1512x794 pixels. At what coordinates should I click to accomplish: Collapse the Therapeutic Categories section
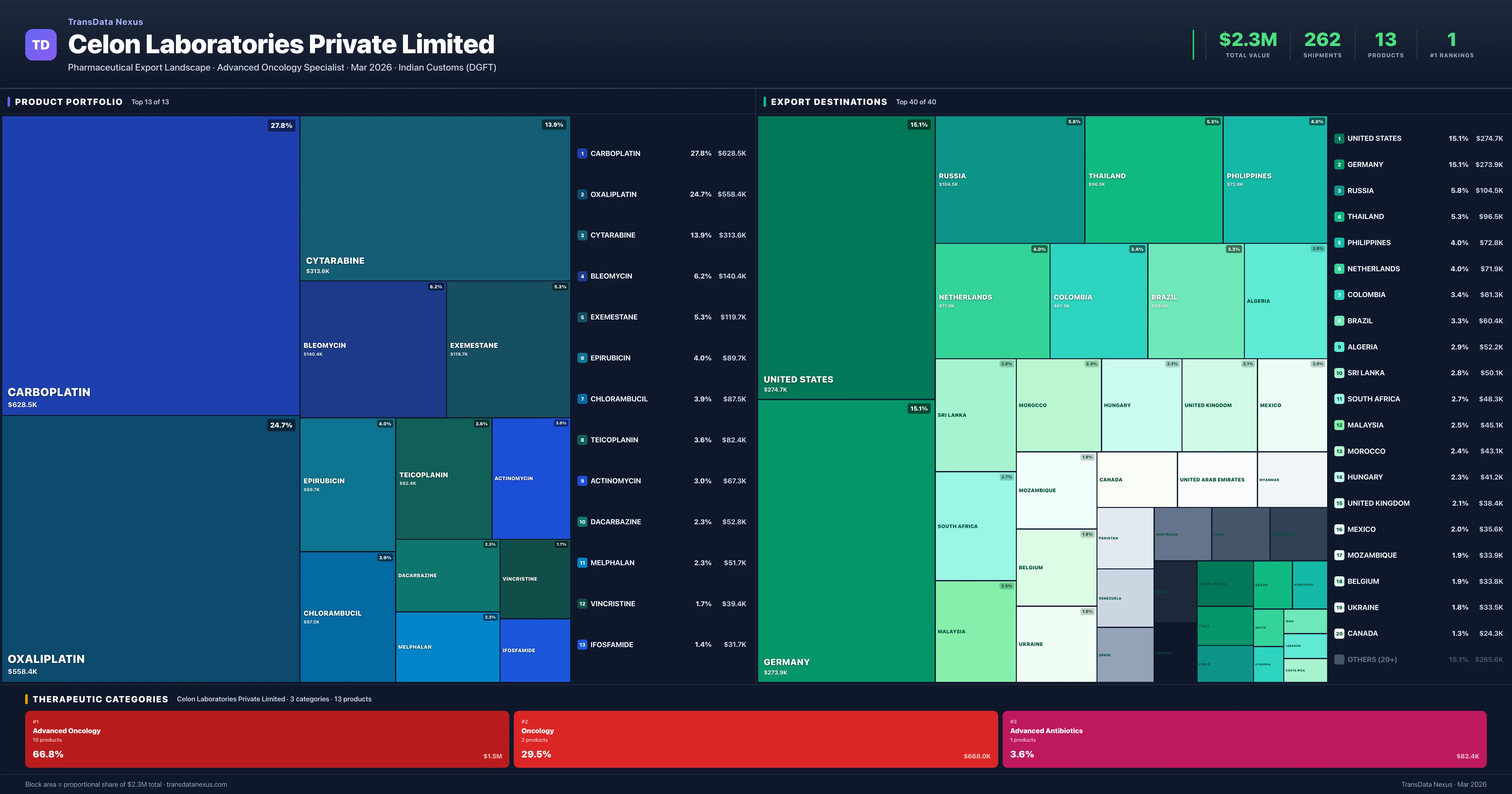point(101,699)
